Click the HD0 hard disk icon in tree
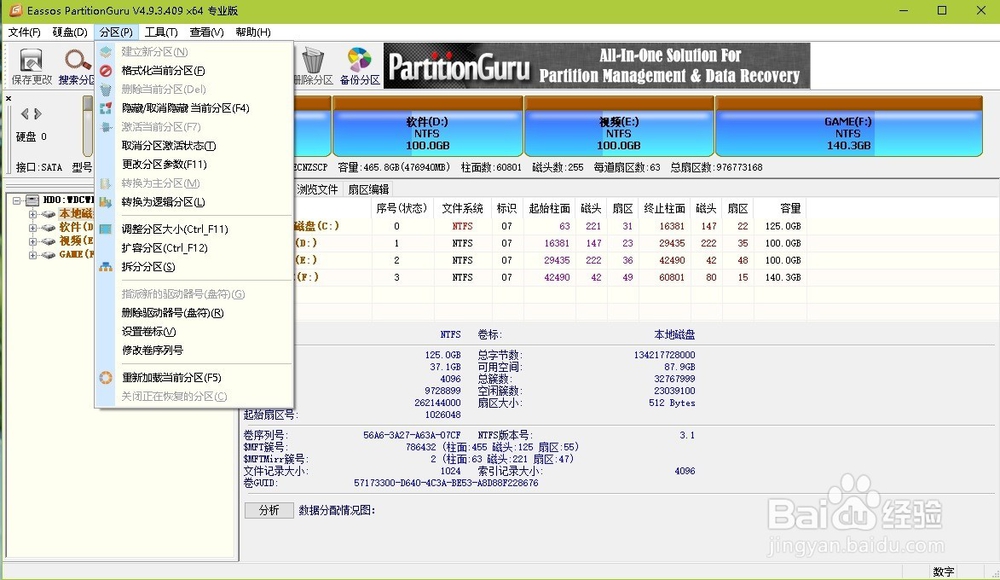 tap(33, 200)
